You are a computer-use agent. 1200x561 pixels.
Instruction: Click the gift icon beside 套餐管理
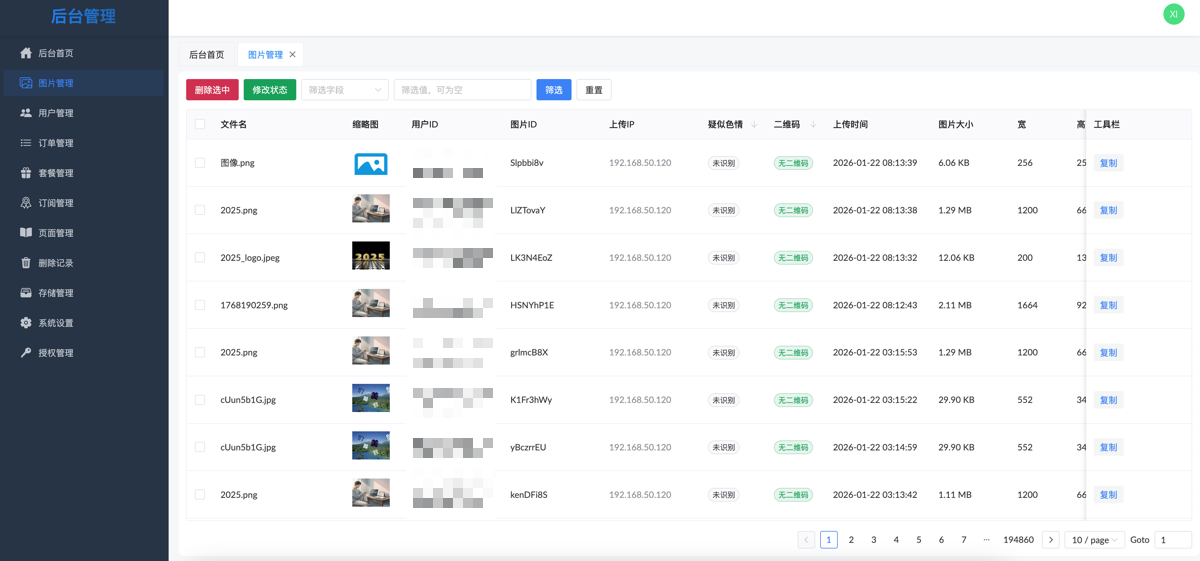click(26, 173)
